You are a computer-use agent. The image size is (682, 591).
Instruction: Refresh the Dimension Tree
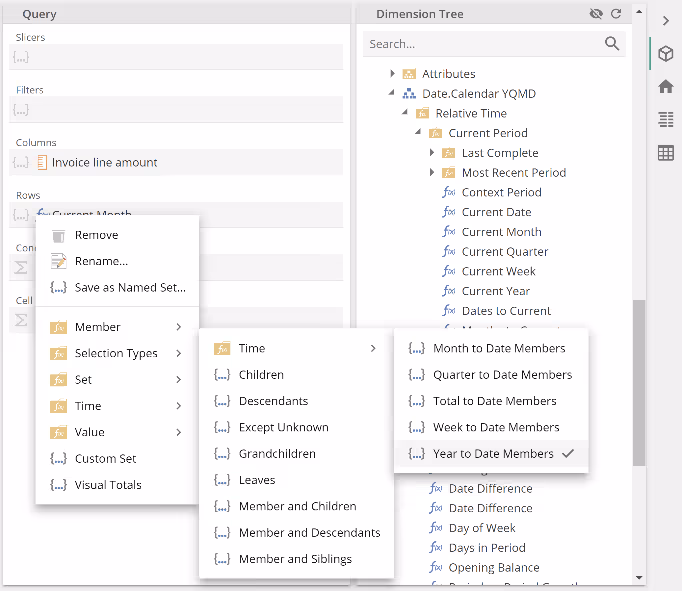[x=616, y=14]
